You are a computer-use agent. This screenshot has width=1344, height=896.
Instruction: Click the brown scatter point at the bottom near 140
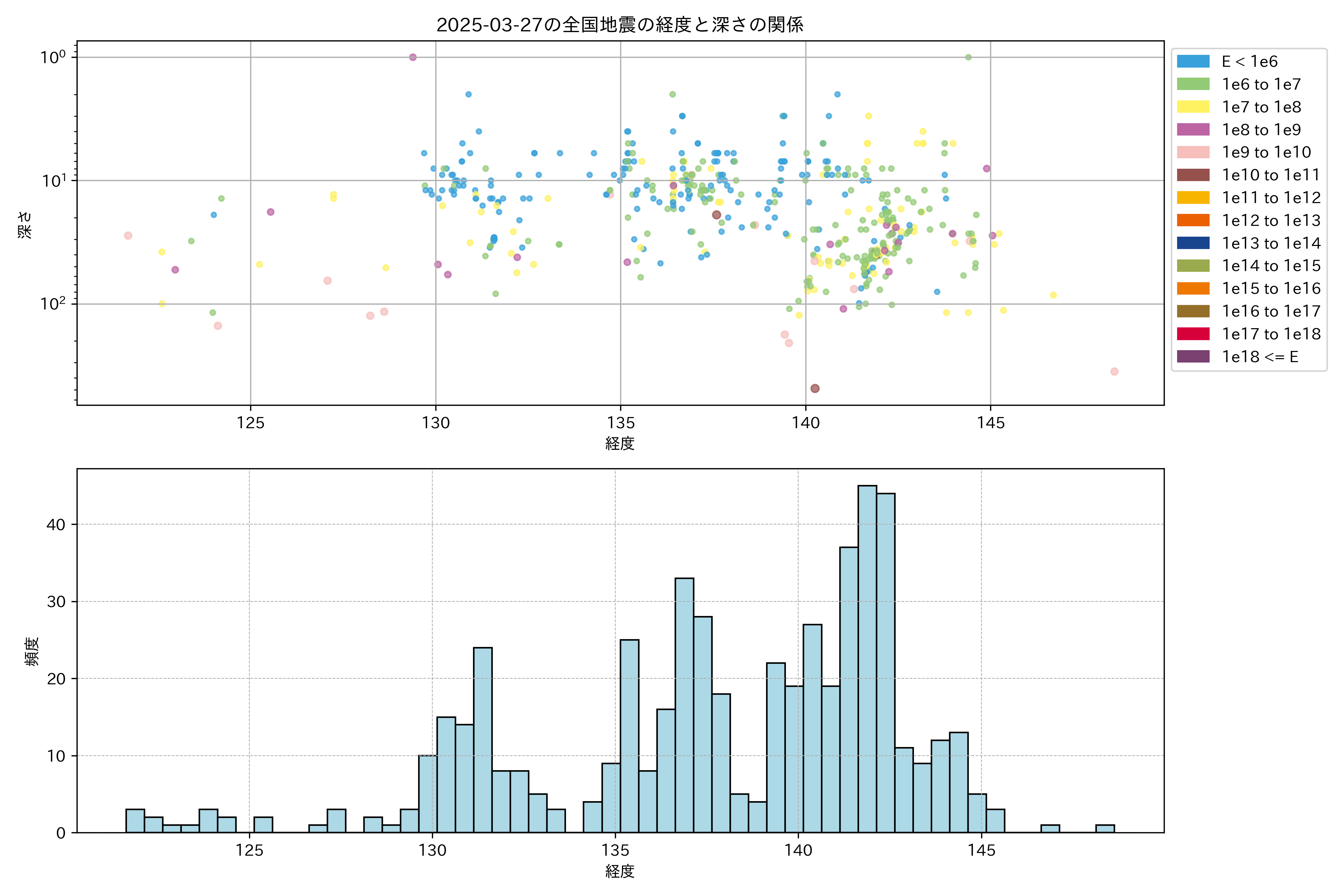[815, 389]
